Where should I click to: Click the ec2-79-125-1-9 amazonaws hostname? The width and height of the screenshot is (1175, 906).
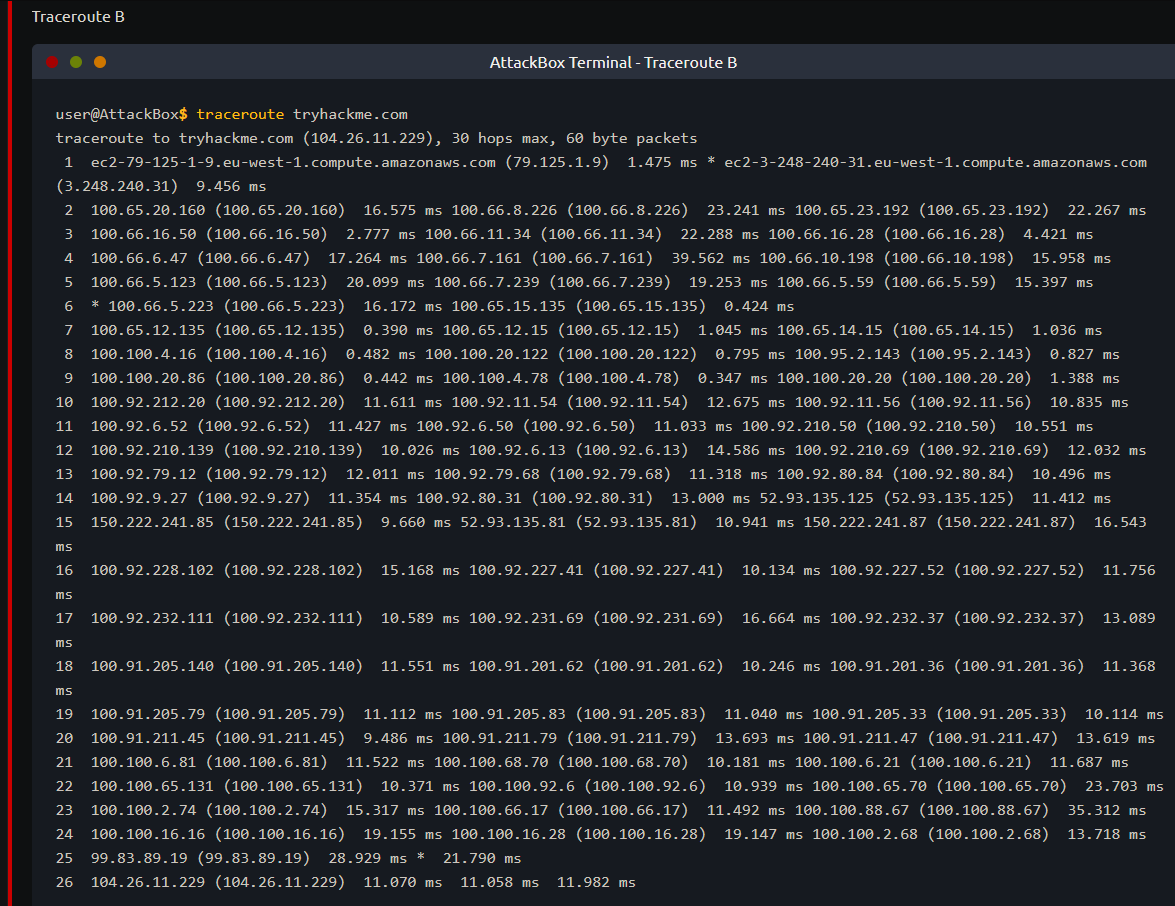[x=293, y=163]
